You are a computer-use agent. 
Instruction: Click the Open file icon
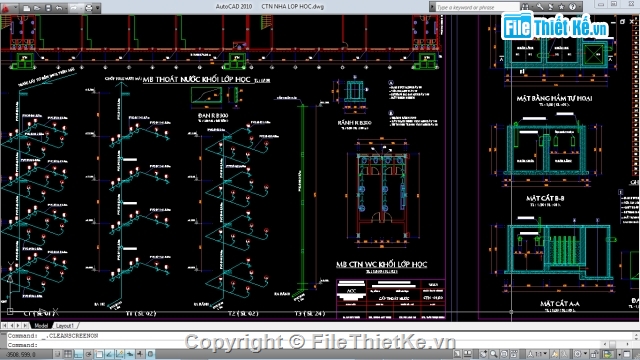point(37,8)
